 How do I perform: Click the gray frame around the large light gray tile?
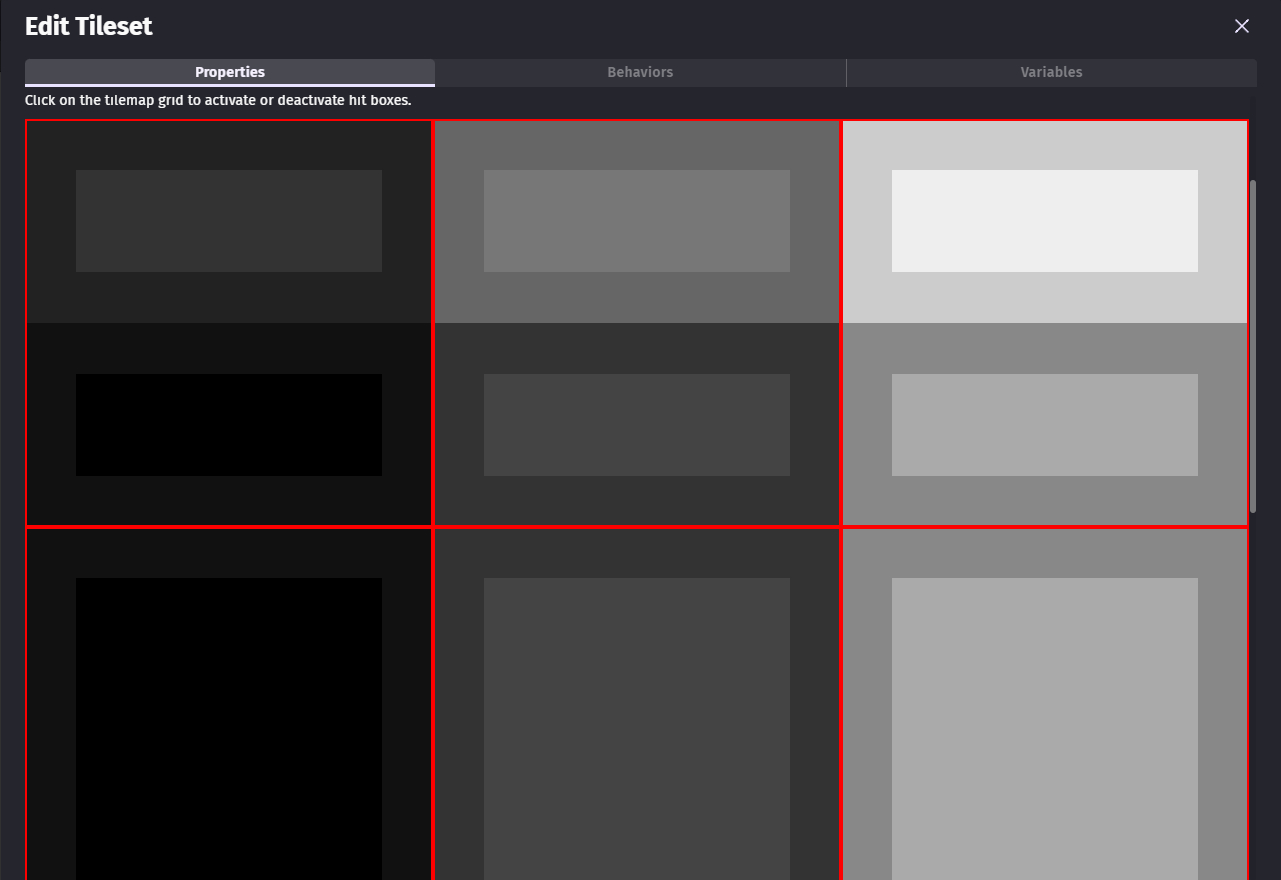tap(1044, 553)
